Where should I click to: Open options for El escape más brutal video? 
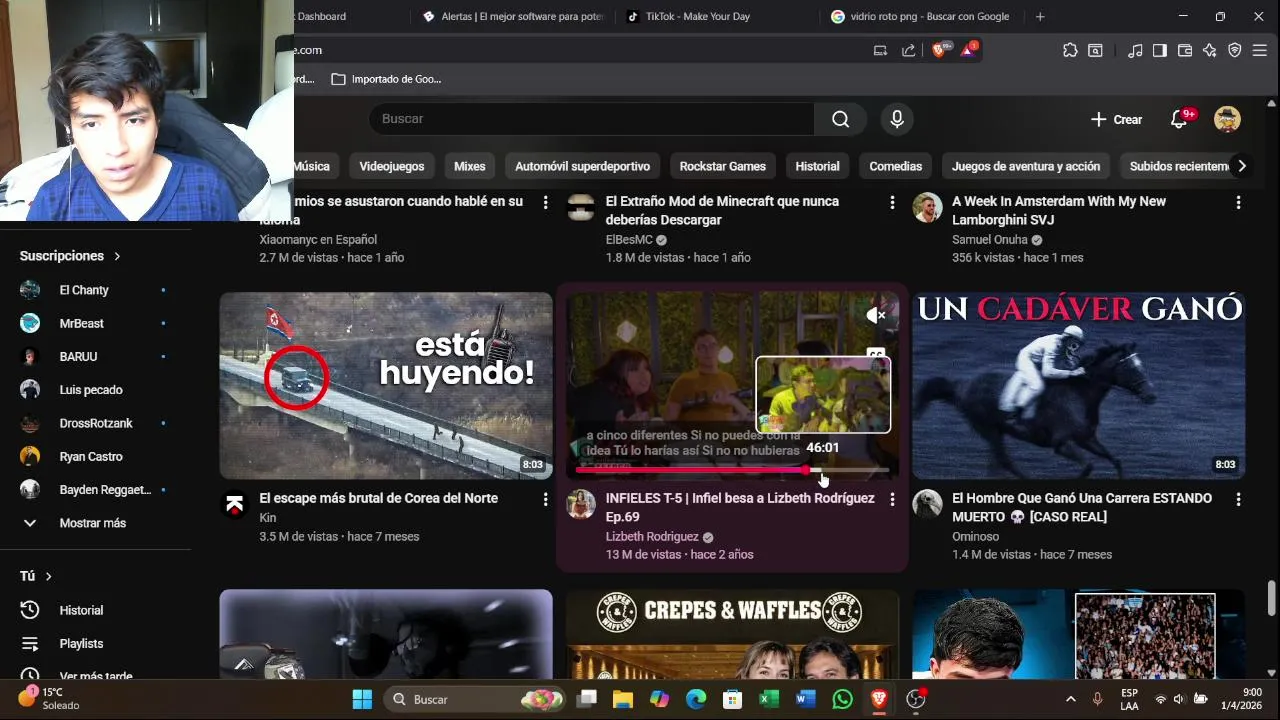click(545, 499)
